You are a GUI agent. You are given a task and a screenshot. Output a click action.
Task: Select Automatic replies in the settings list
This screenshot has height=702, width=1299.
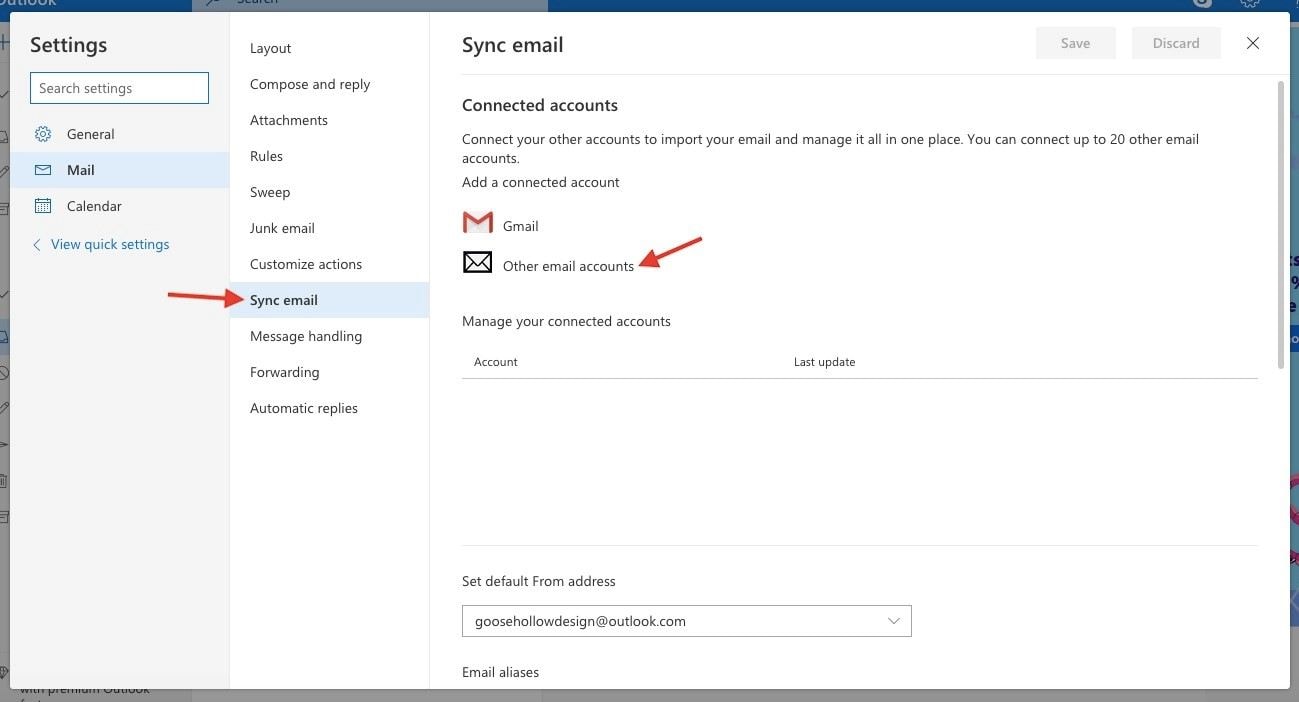[x=303, y=407]
